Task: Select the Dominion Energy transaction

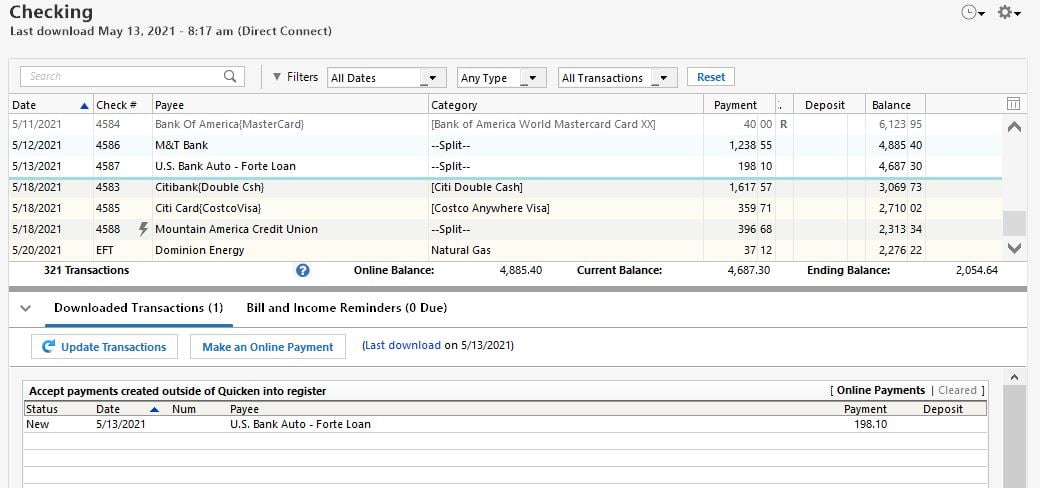Action: (x=505, y=250)
